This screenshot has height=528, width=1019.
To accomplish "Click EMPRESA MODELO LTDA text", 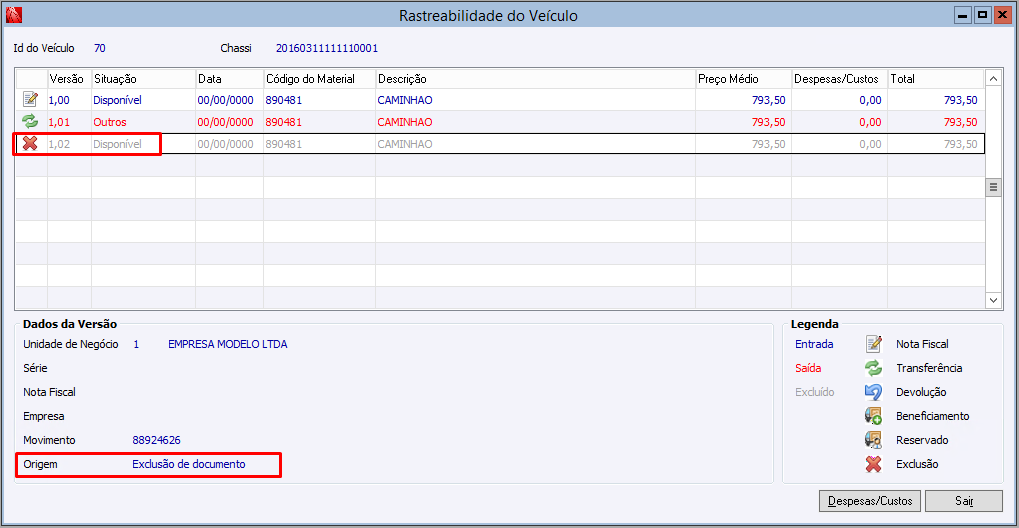I will click(x=227, y=344).
